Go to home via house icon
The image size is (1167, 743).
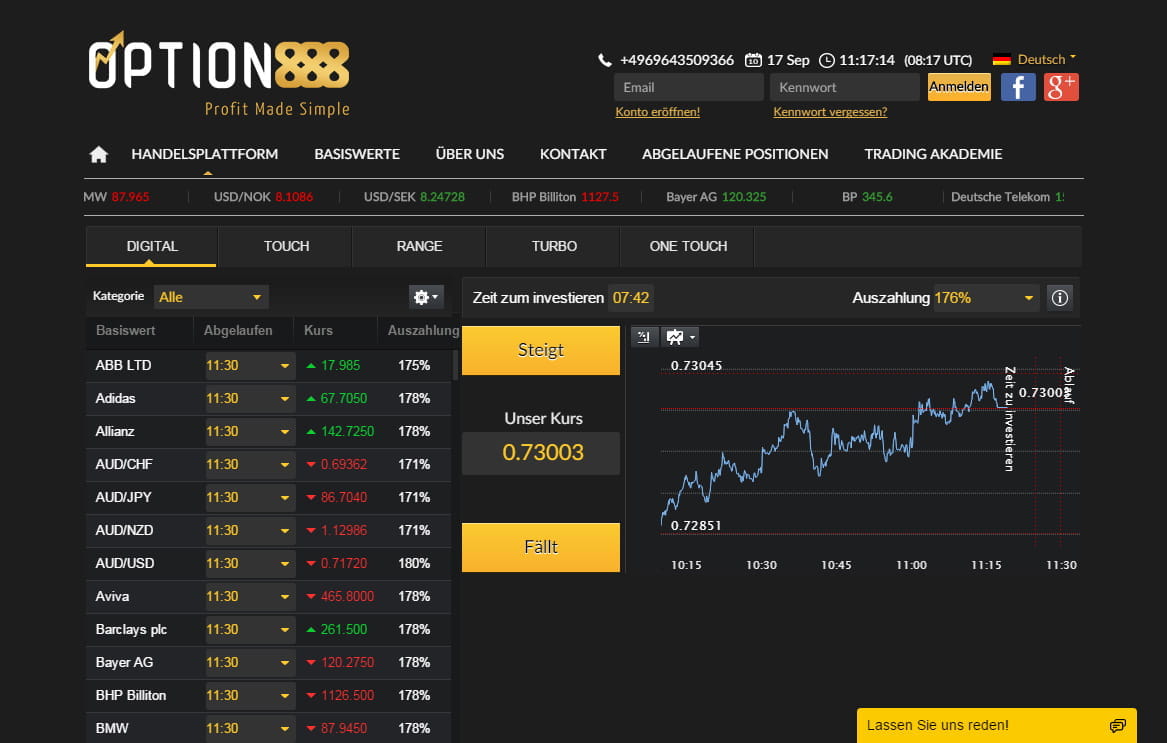pos(98,154)
